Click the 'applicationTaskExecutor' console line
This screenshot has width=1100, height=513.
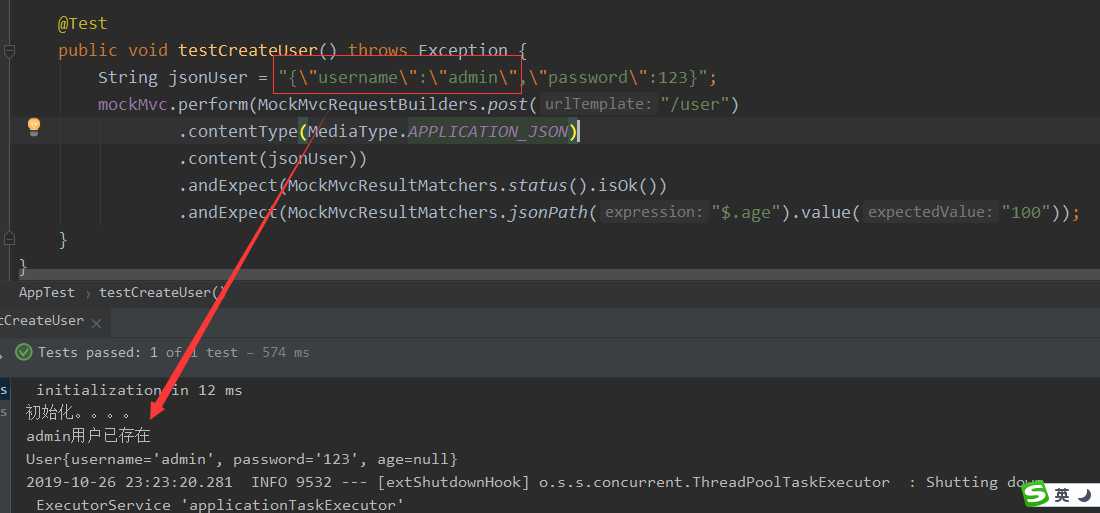[220, 505]
